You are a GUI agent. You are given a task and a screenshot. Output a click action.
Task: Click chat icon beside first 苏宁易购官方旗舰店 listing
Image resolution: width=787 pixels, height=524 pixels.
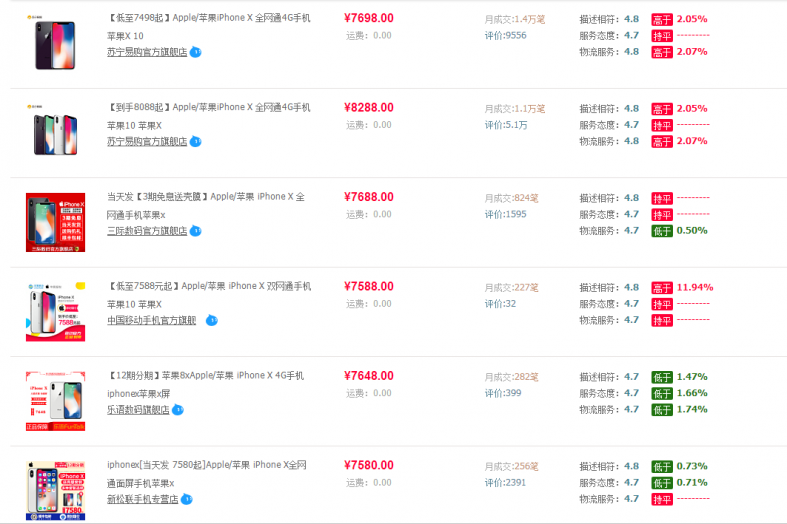tap(196, 52)
